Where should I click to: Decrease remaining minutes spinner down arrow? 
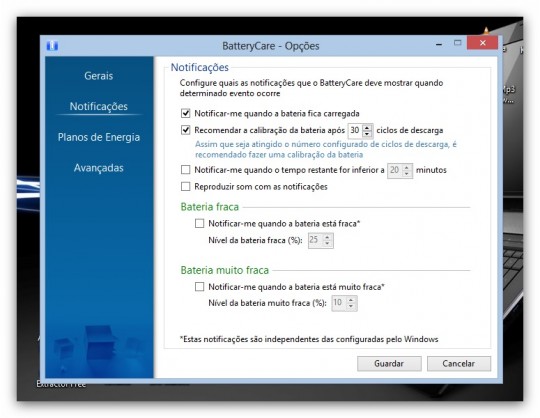407,173
